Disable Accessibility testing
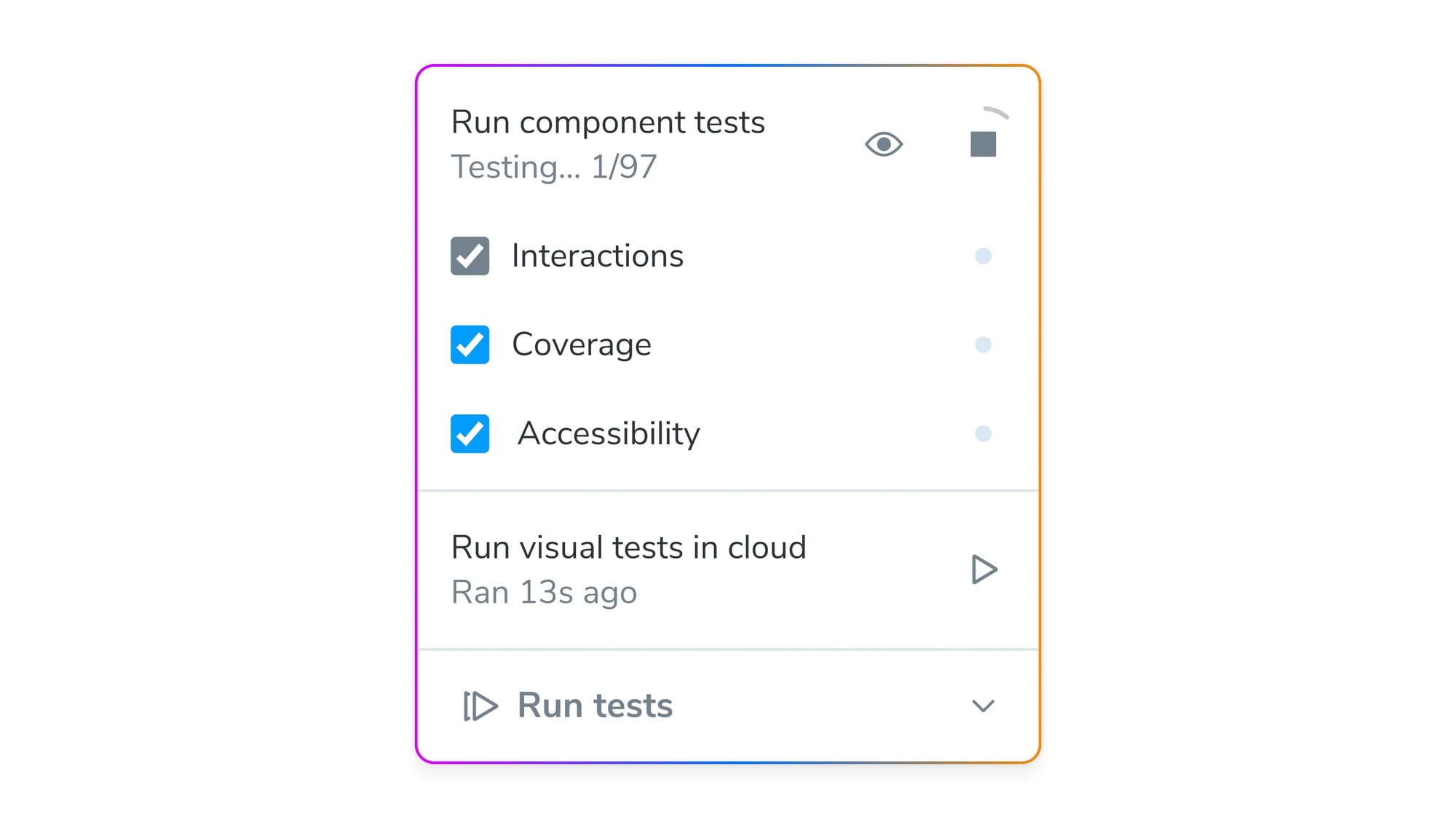 tap(470, 434)
